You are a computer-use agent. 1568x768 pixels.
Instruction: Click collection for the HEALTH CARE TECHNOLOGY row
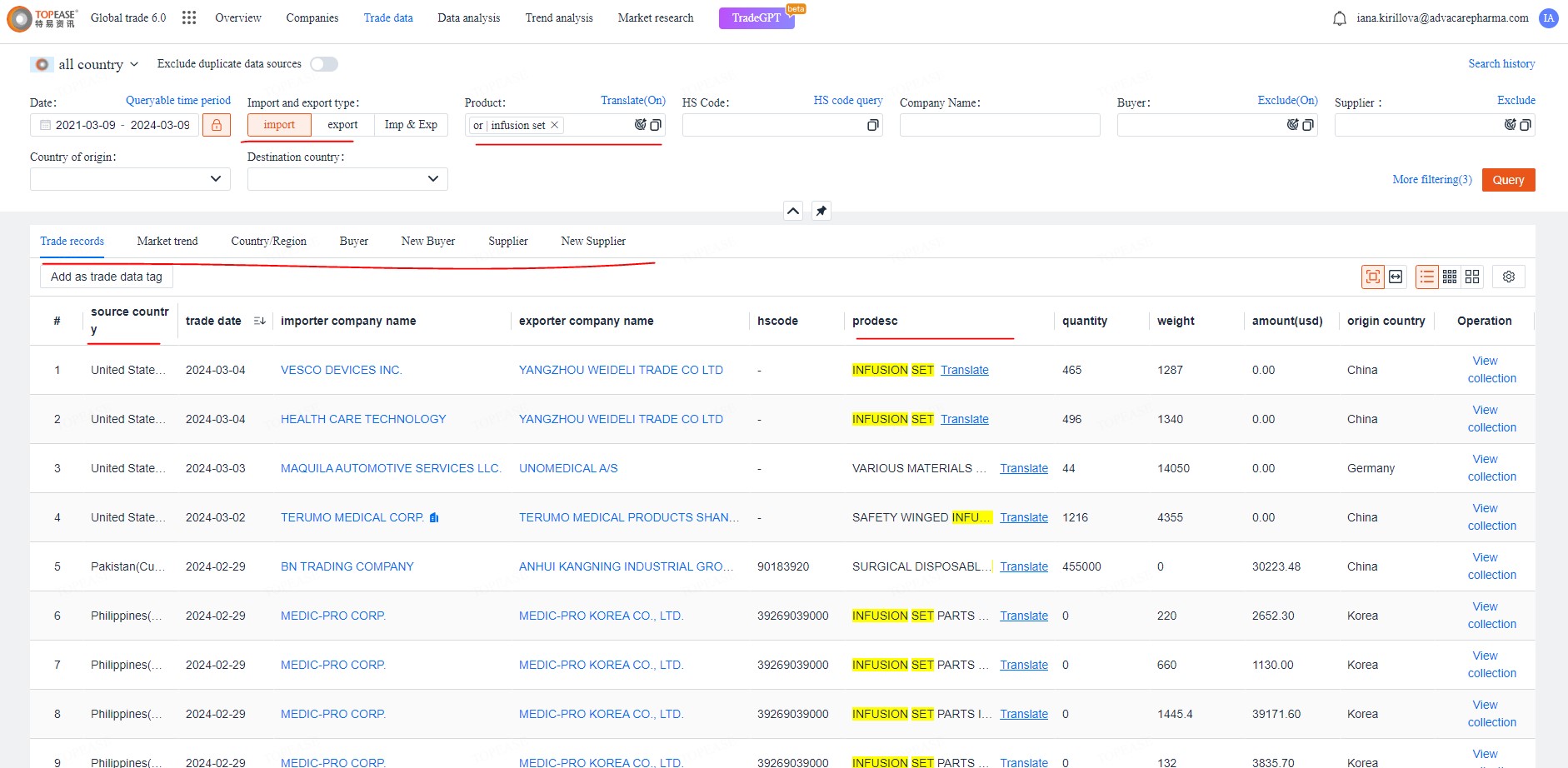point(1492,427)
